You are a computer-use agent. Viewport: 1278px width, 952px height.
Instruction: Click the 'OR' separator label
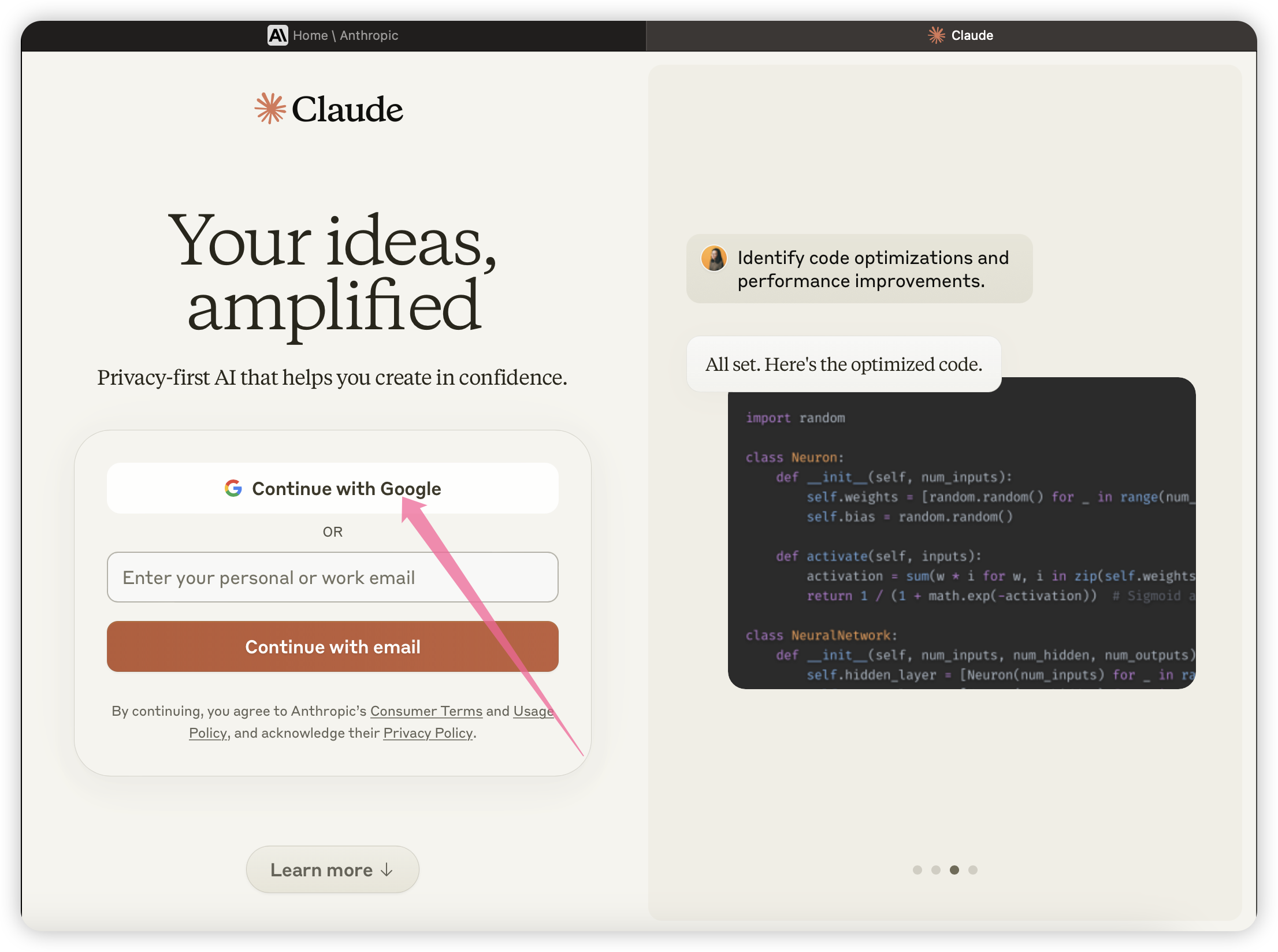pos(333,532)
